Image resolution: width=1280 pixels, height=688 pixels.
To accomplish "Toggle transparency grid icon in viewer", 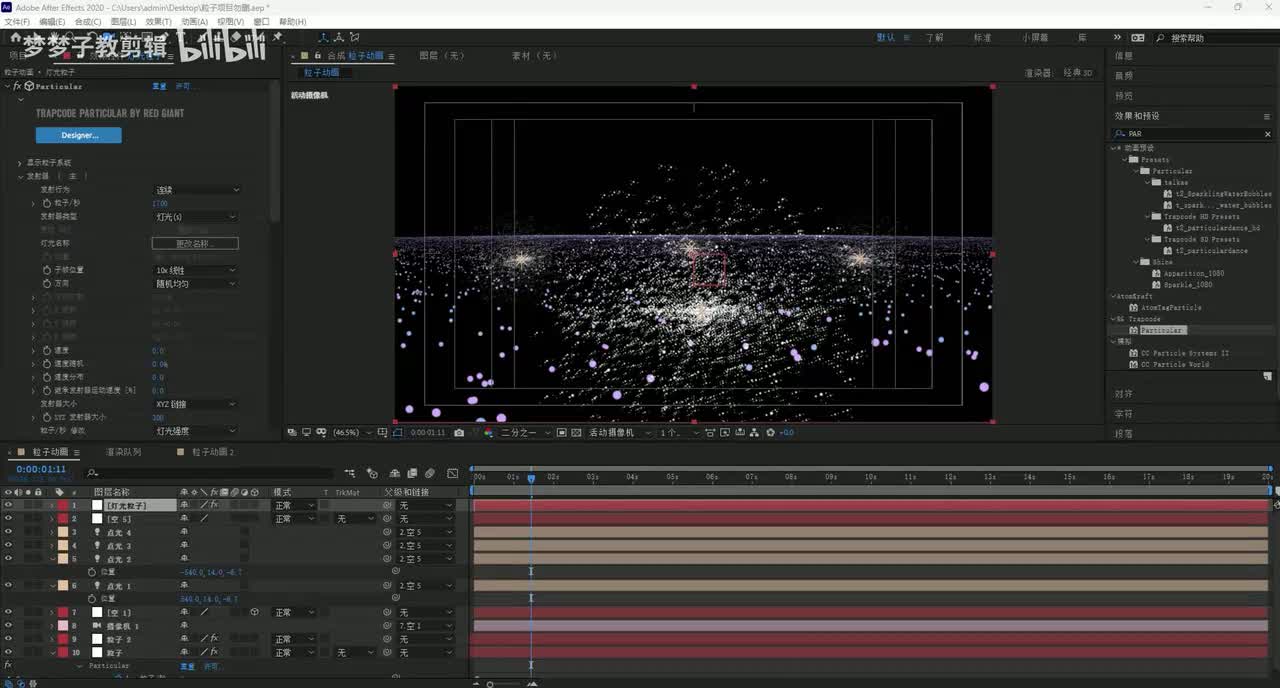I will point(576,432).
